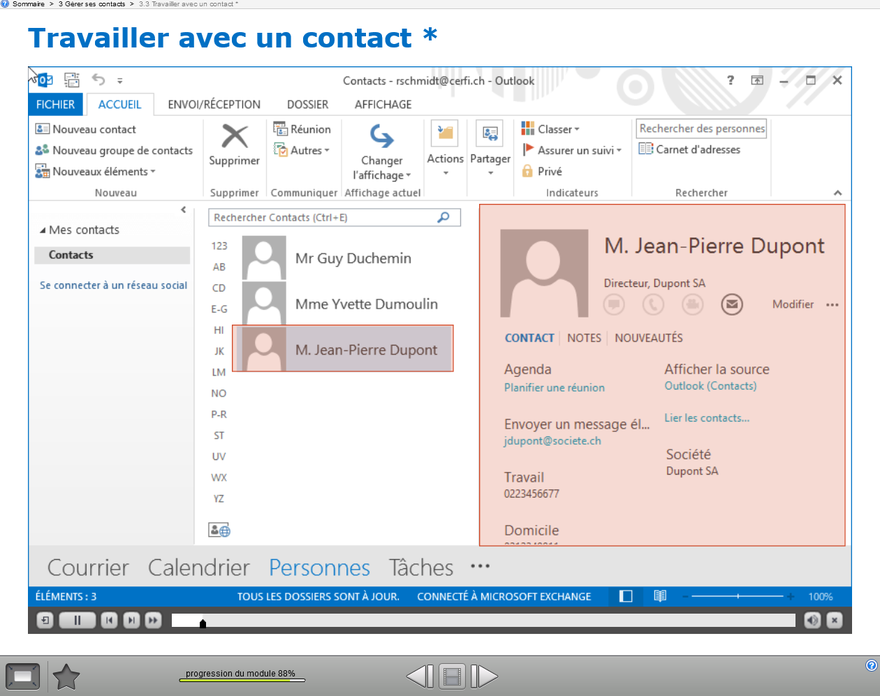Click the search magnifier in Rechercher Contacts

pos(444,217)
